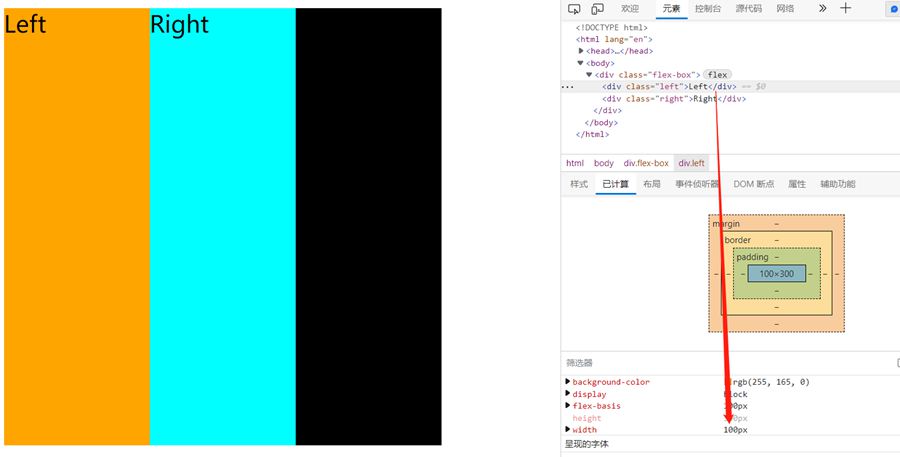Image resolution: width=900 pixels, height=457 pixels.
Task: Click the ellipsis beside the selected DOM row
Action: pyautogui.click(x=568, y=87)
